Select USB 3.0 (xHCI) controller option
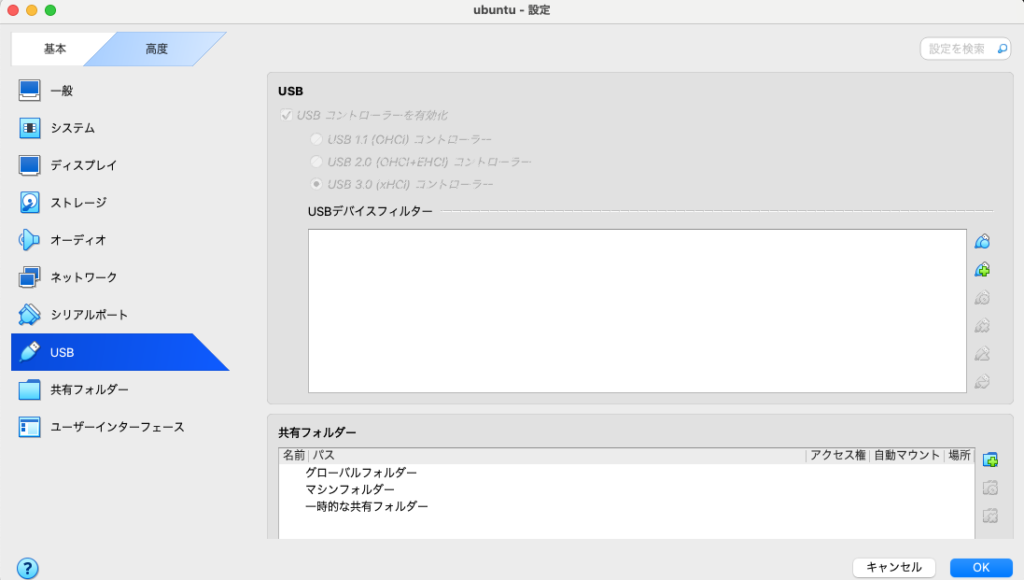Viewport: 1024px width, 580px height. [x=317, y=184]
